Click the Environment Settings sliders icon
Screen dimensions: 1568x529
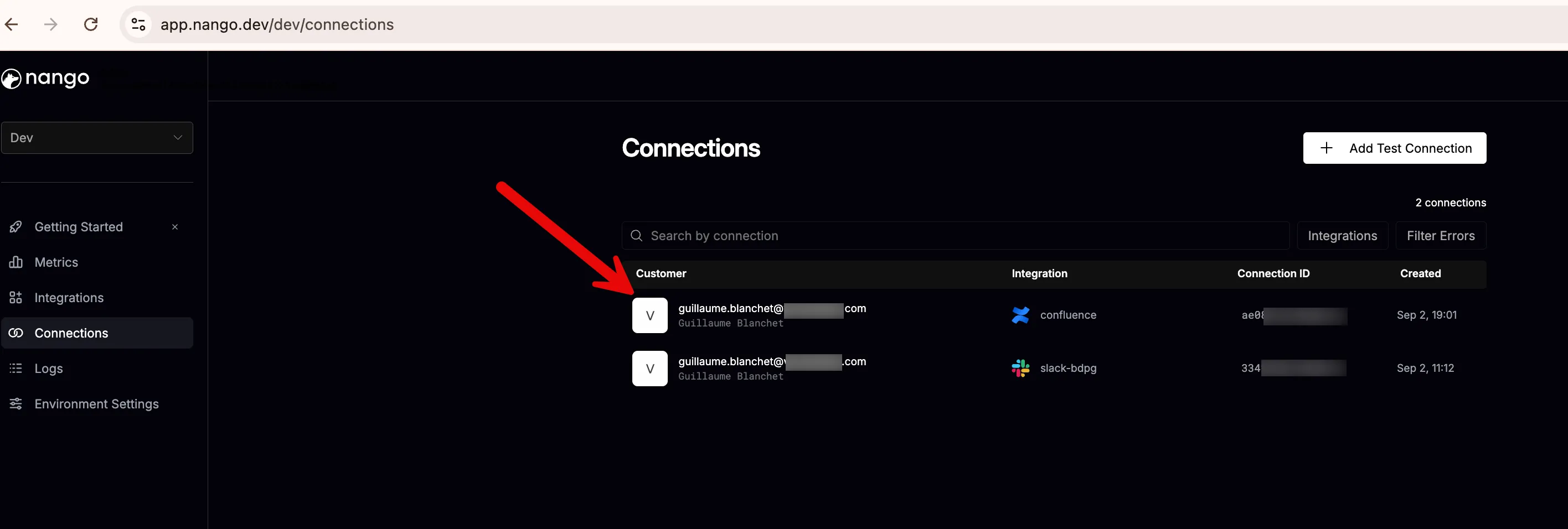(16, 404)
